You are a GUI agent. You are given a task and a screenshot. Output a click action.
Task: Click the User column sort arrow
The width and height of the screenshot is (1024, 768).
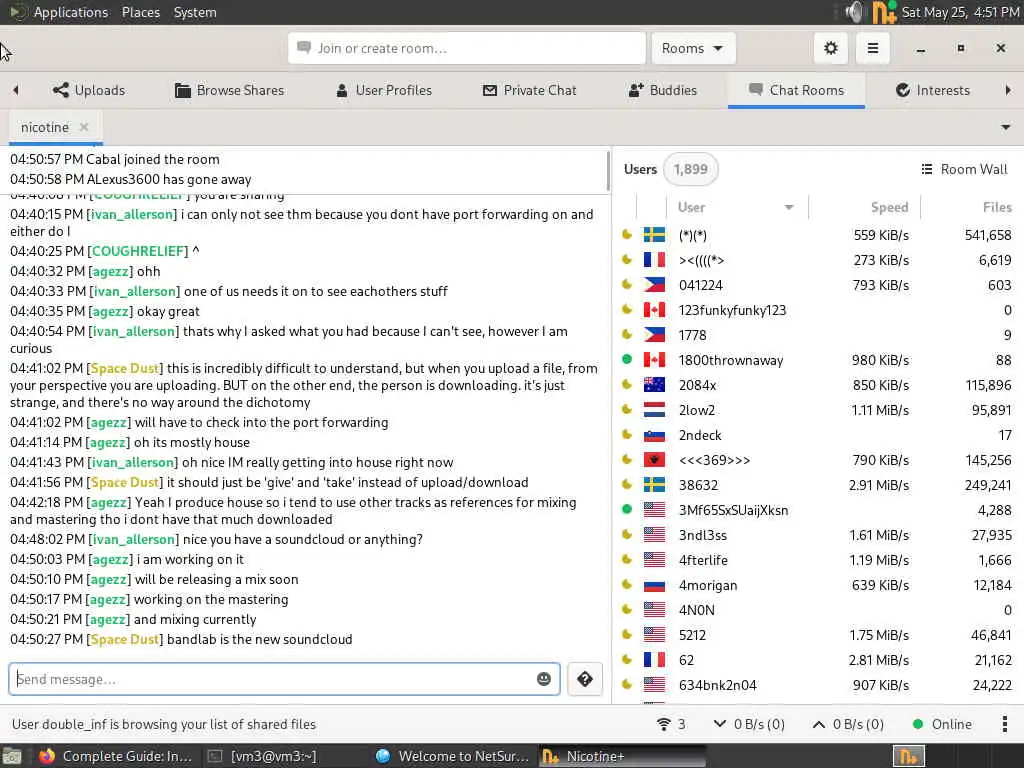[788, 208]
